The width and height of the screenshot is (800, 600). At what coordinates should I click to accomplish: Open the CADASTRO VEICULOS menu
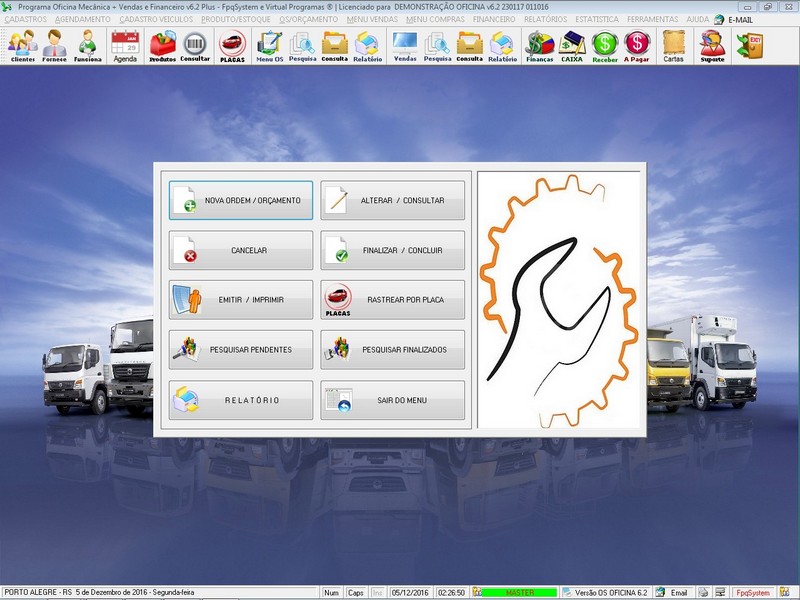(156, 19)
